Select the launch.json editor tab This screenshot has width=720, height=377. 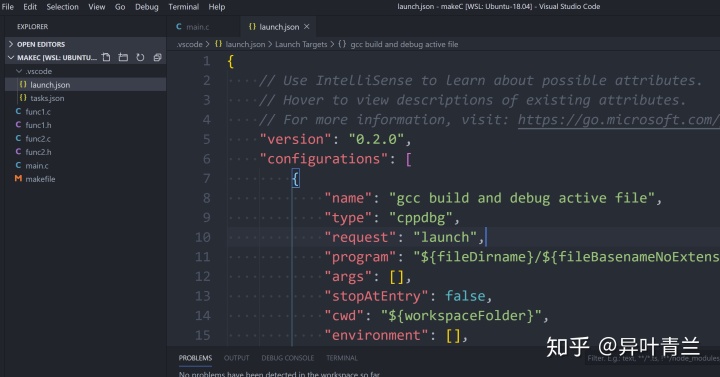click(x=279, y=27)
